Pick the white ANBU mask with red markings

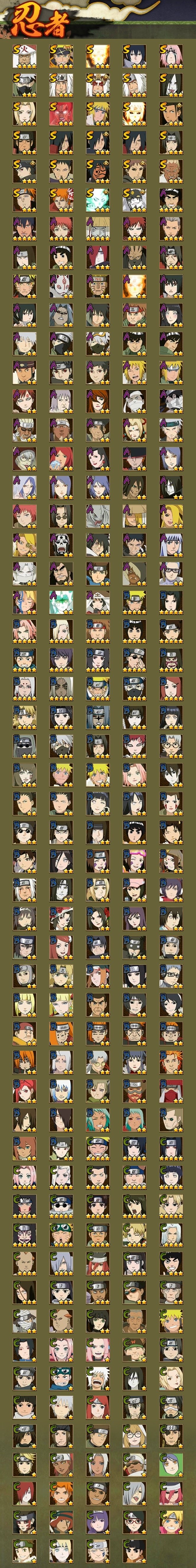(x=61, y=287)
